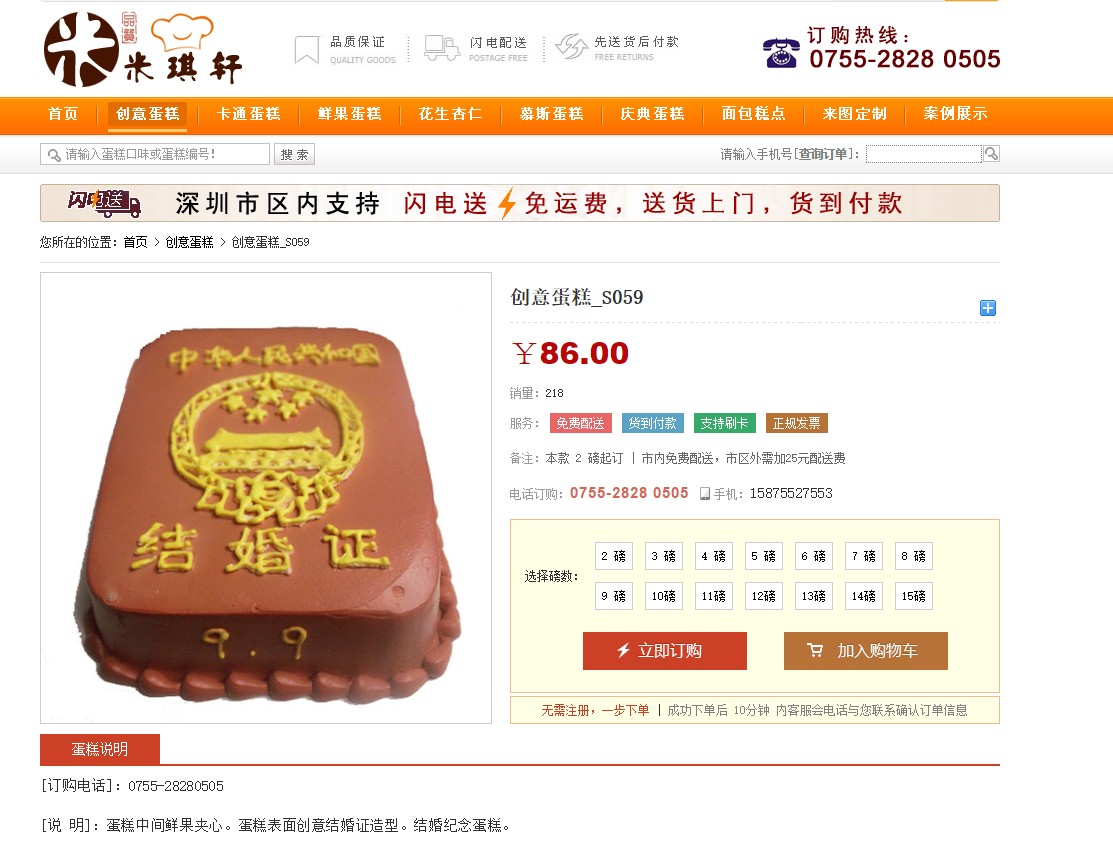Click the hotline telephone icon
Viewport: 1113px width, 842px height.
[781, 53]
